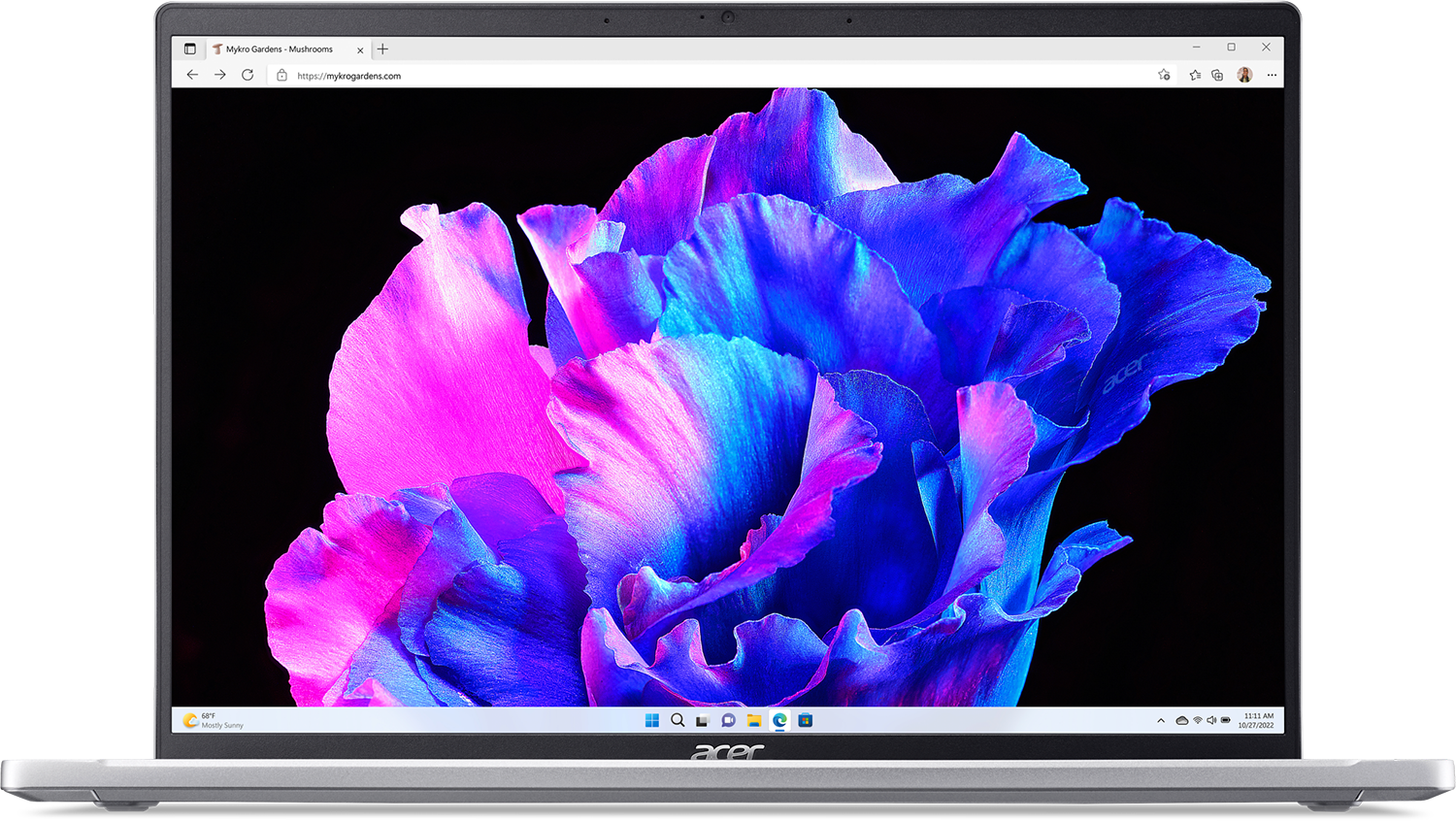The height and width of the screenshot is (821, 1456).
Task: Refresh the Mykro Gardens page
Action: pyautogui.click(x=248, y=75)
